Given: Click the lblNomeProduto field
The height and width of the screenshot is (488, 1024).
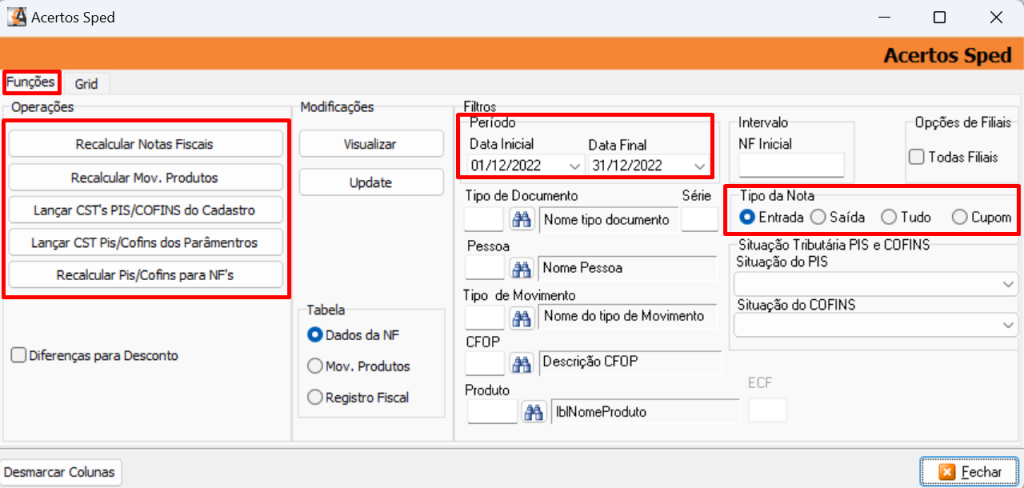Looking at the screenshot, I should (645, 412).
